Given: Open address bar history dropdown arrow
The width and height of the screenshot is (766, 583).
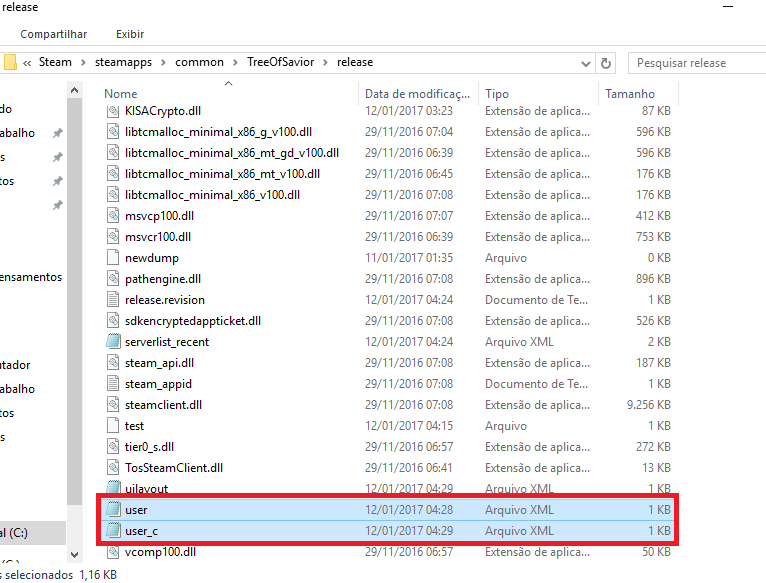Looking at the screenshot, I should [584, 63].
